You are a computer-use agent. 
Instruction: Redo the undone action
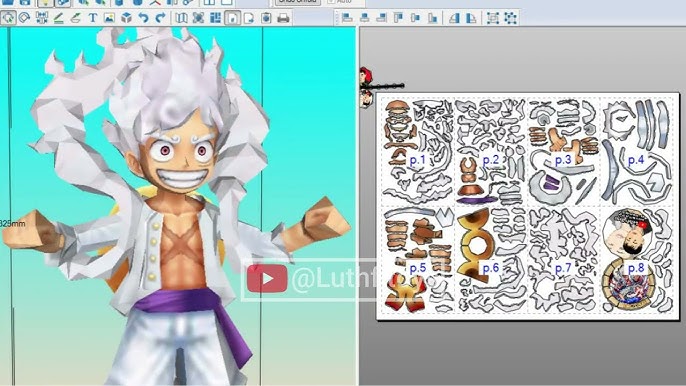[161, 18]
